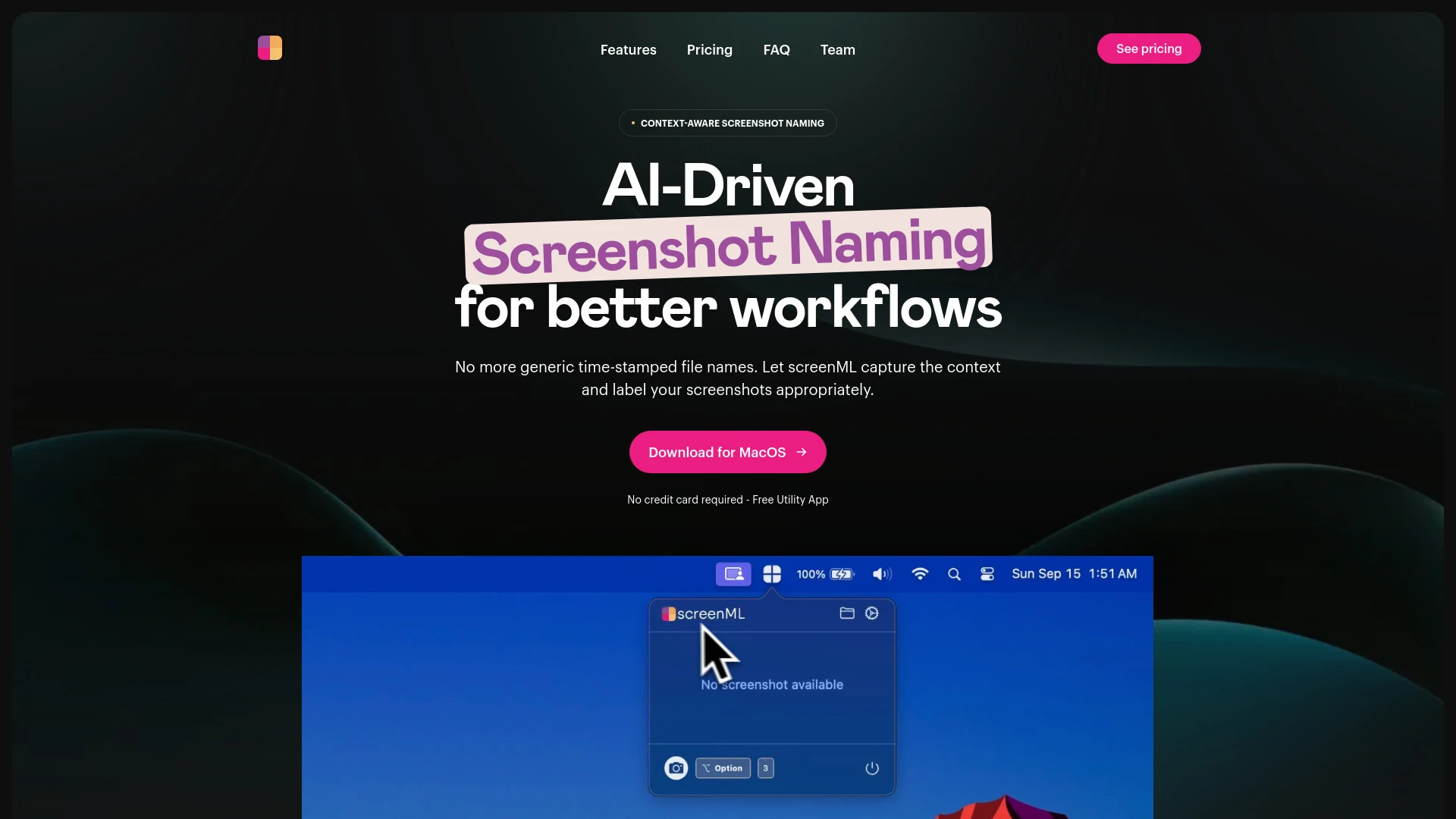Expand the Team navigation section

point(837,48)
